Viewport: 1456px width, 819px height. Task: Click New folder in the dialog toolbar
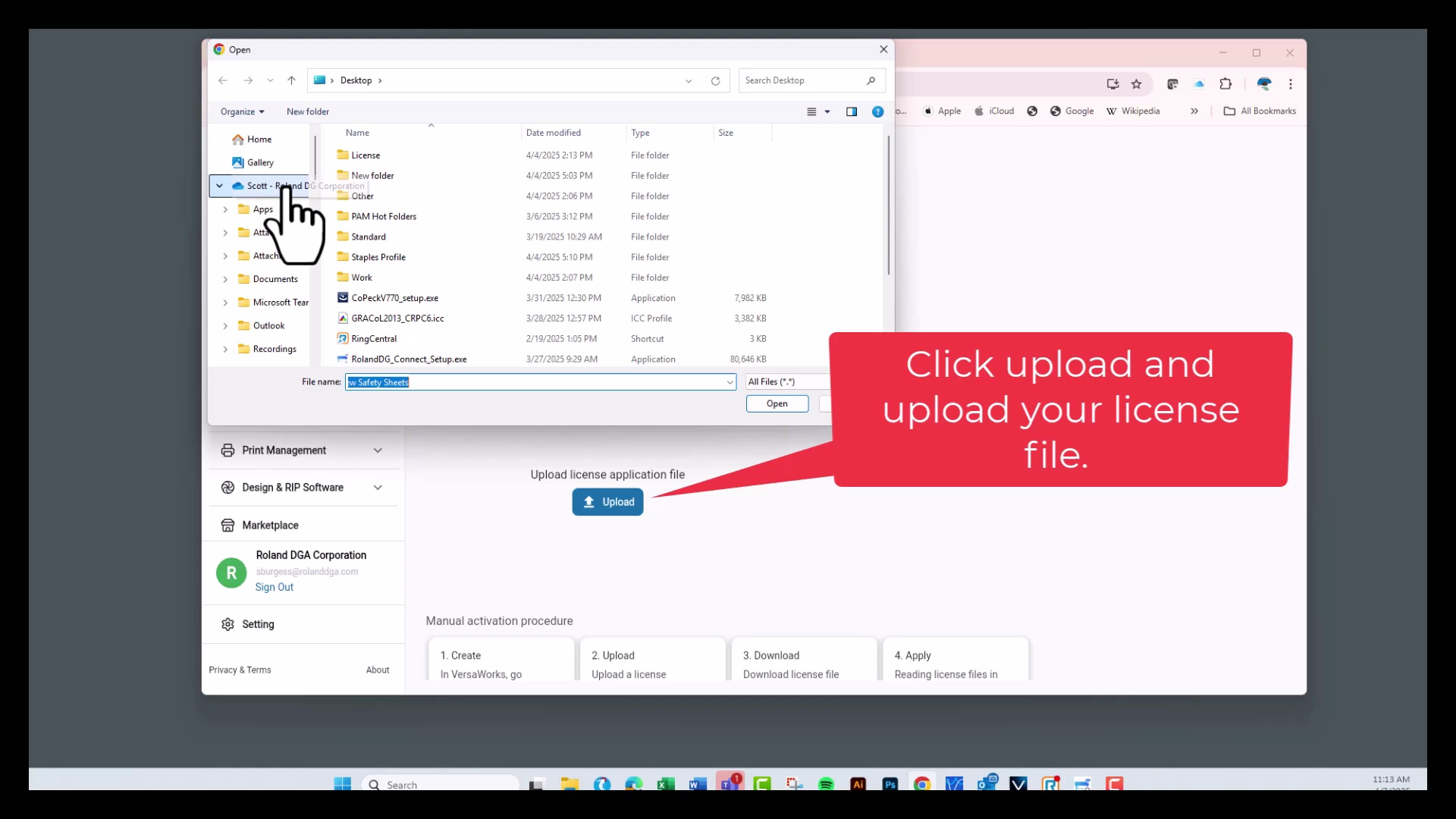[x=307, y=111]
